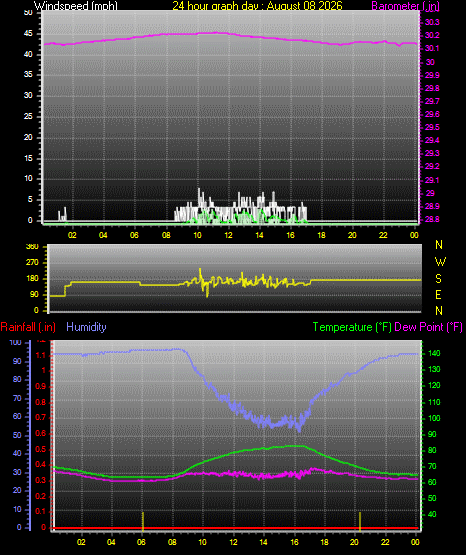
Task: Click the S compass label beside direction graph
Action: (438, 279)
